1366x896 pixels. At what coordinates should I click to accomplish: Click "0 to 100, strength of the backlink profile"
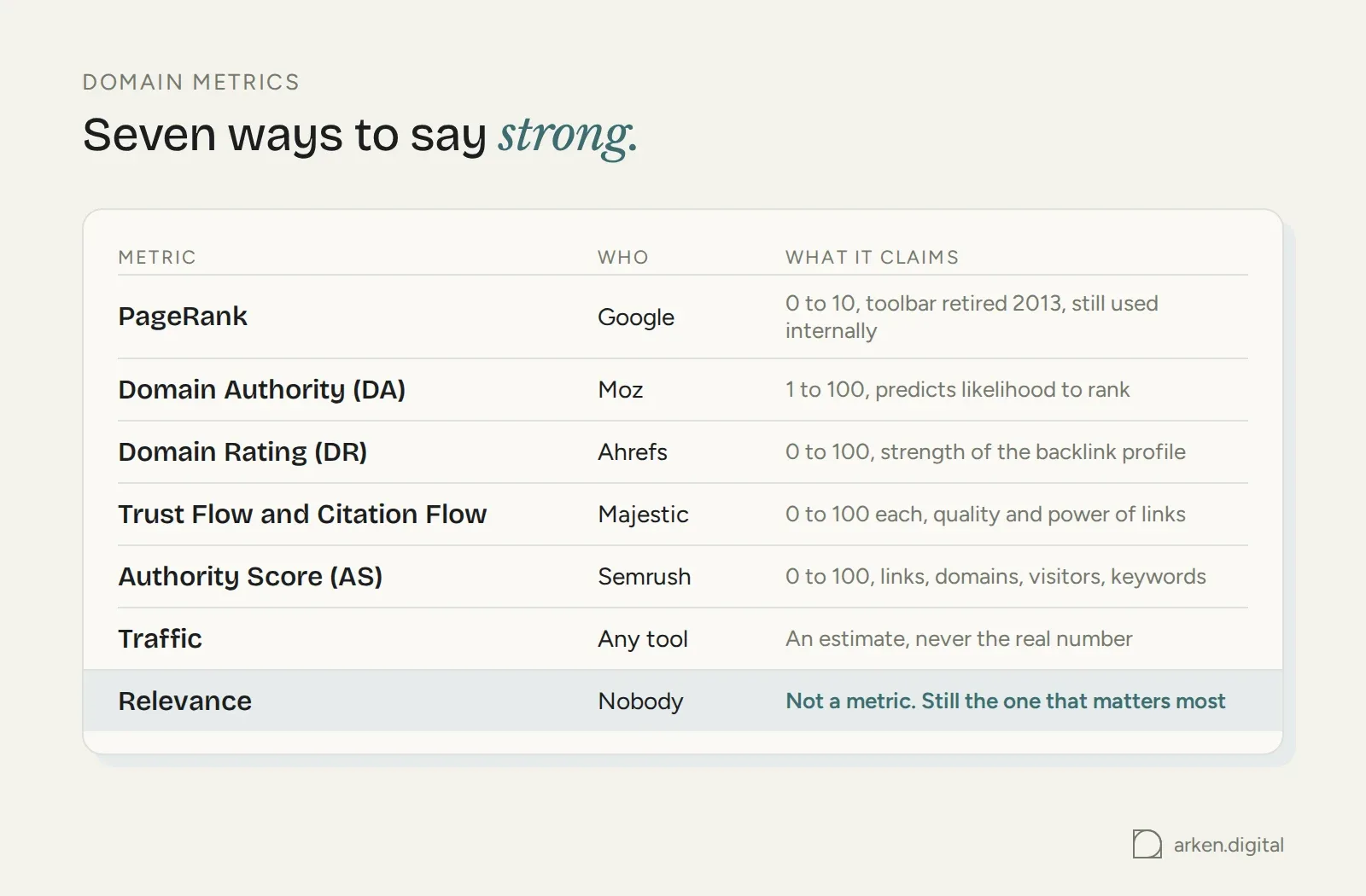point(985,452)
